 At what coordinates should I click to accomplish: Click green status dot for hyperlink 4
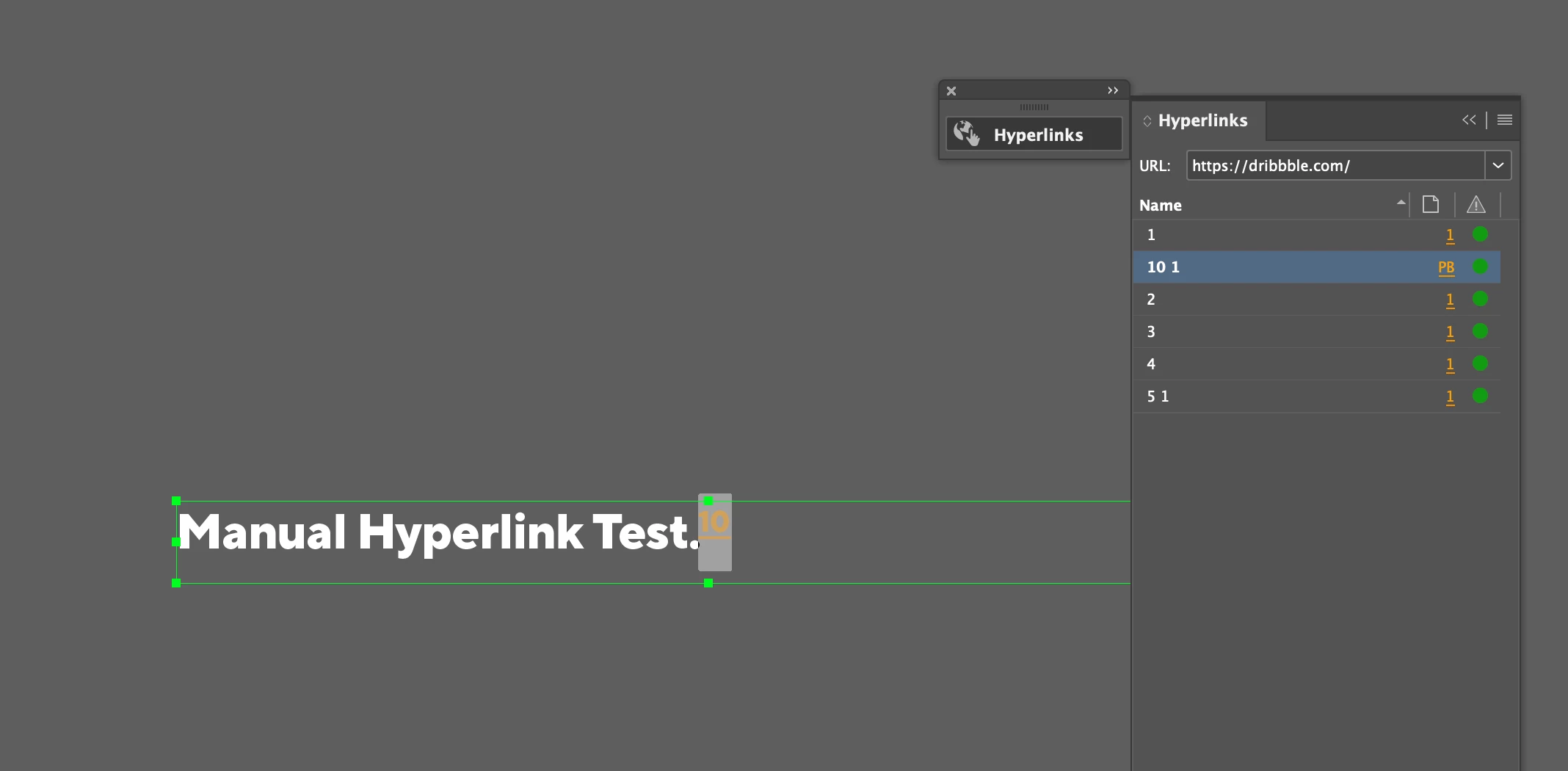1480,363
